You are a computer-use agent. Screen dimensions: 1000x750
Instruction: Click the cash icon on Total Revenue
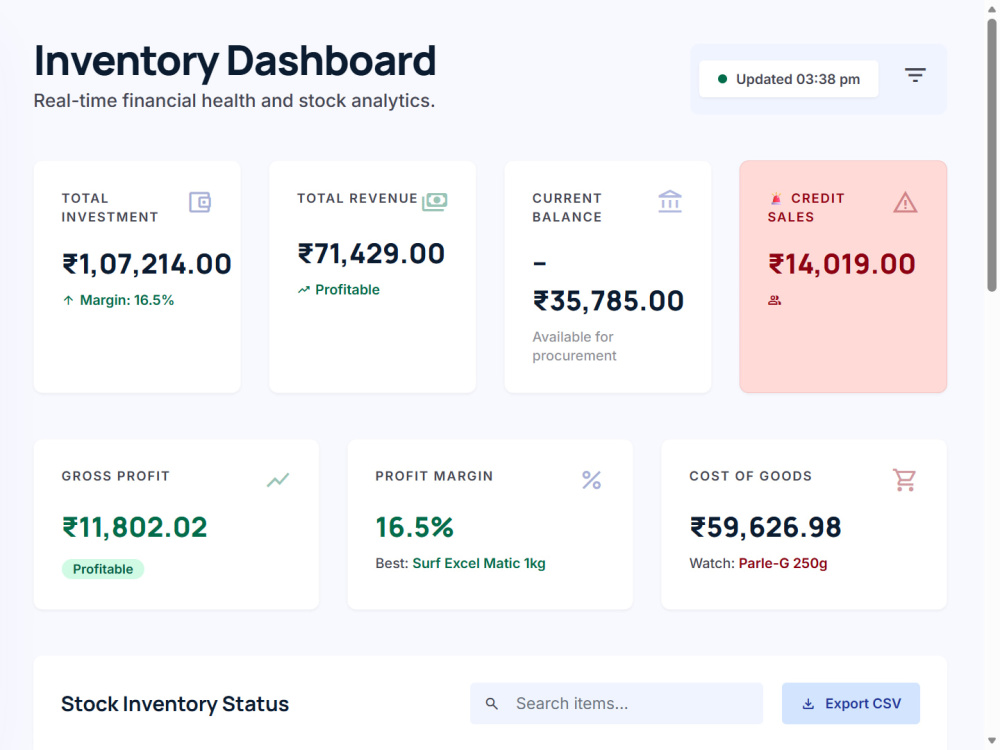coord(434,202)
